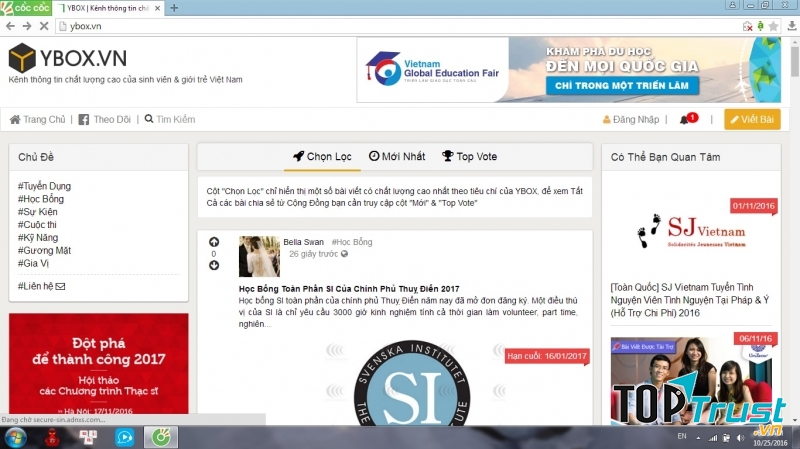Click the ybox.vn address bar
Viewport: 800px width, 449px height.
pos(398,26)
